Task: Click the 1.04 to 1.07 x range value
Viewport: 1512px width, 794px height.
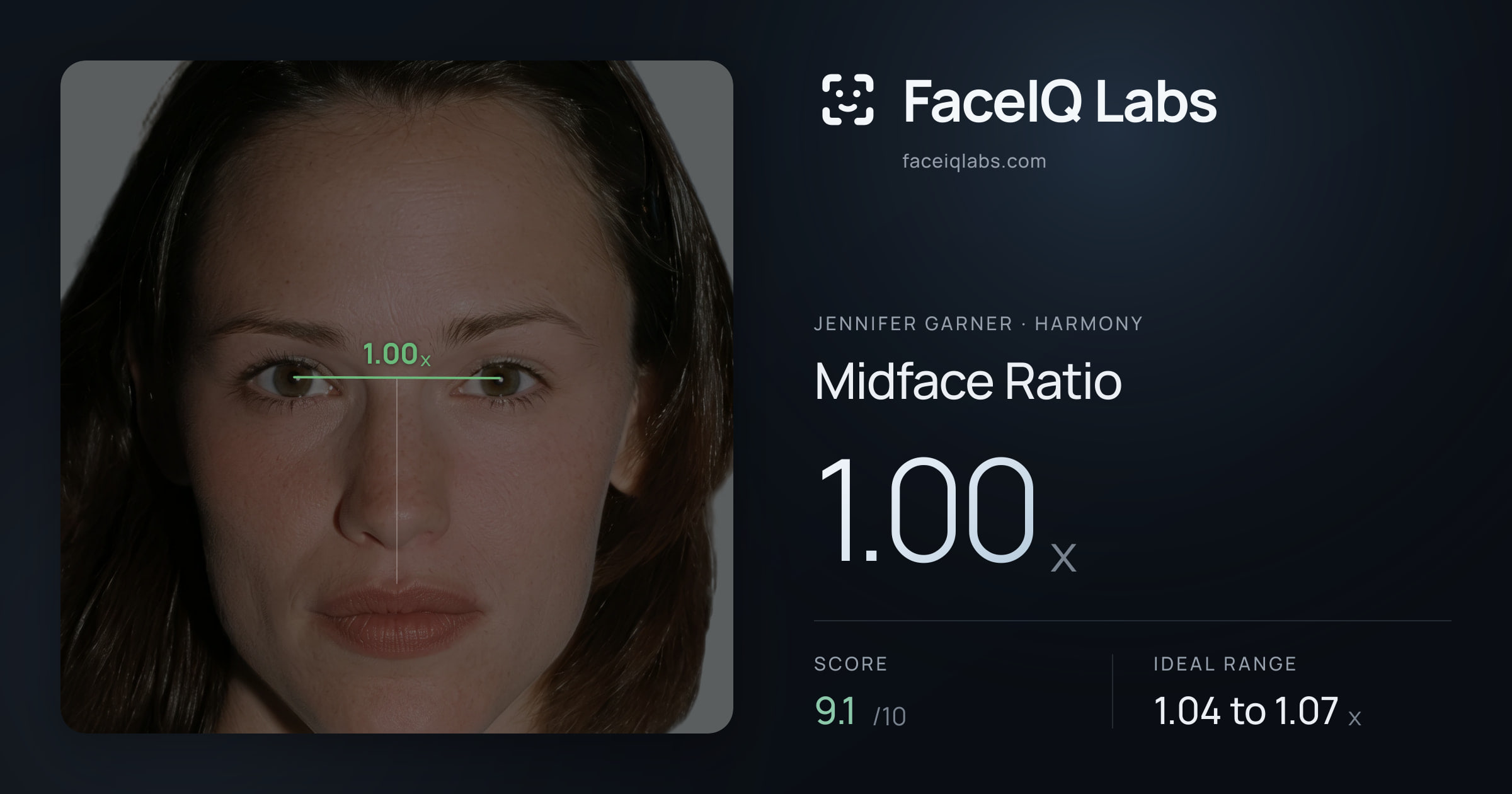Action: coord(1257,711)
